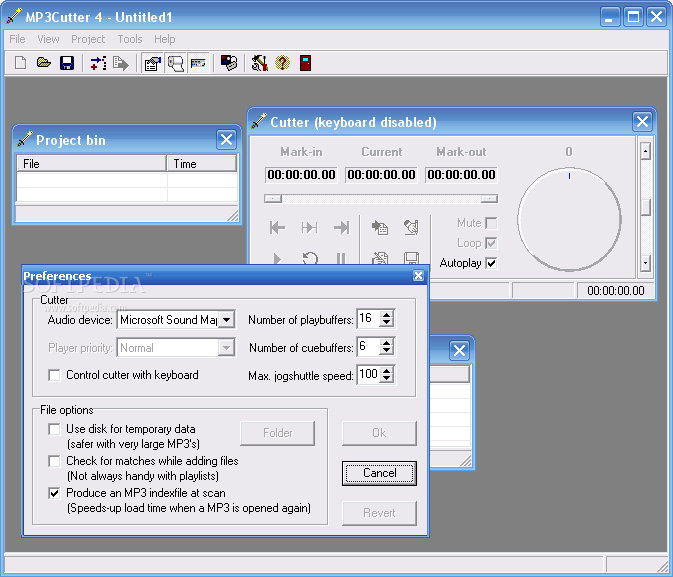Viewport: 673px width, 577px height.
Task: Jump to mark-in in the Cutter
Action: 277,227
